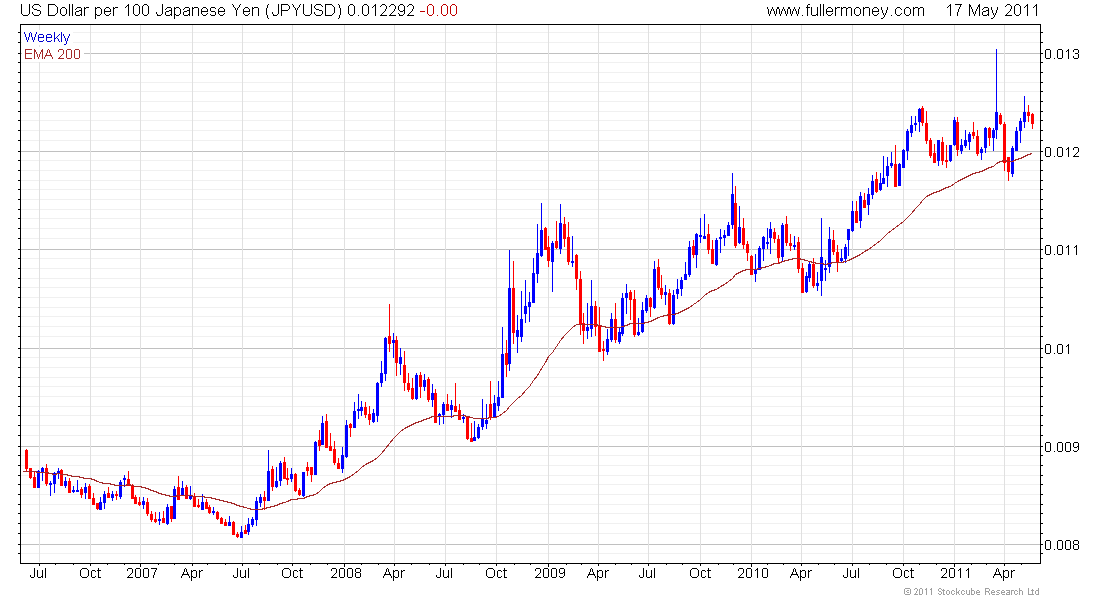
Task: Click the price value 0.012292
Action: click(x=380, y=11)
